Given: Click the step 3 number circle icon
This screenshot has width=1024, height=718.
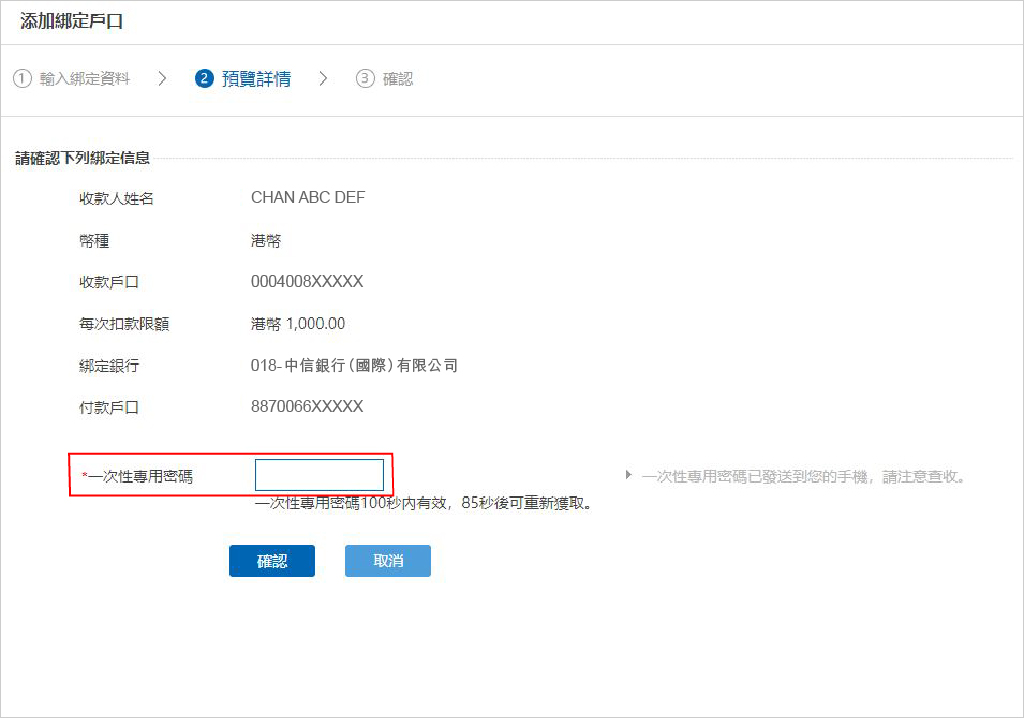Looking at the screenshot, I should point(364,79).
